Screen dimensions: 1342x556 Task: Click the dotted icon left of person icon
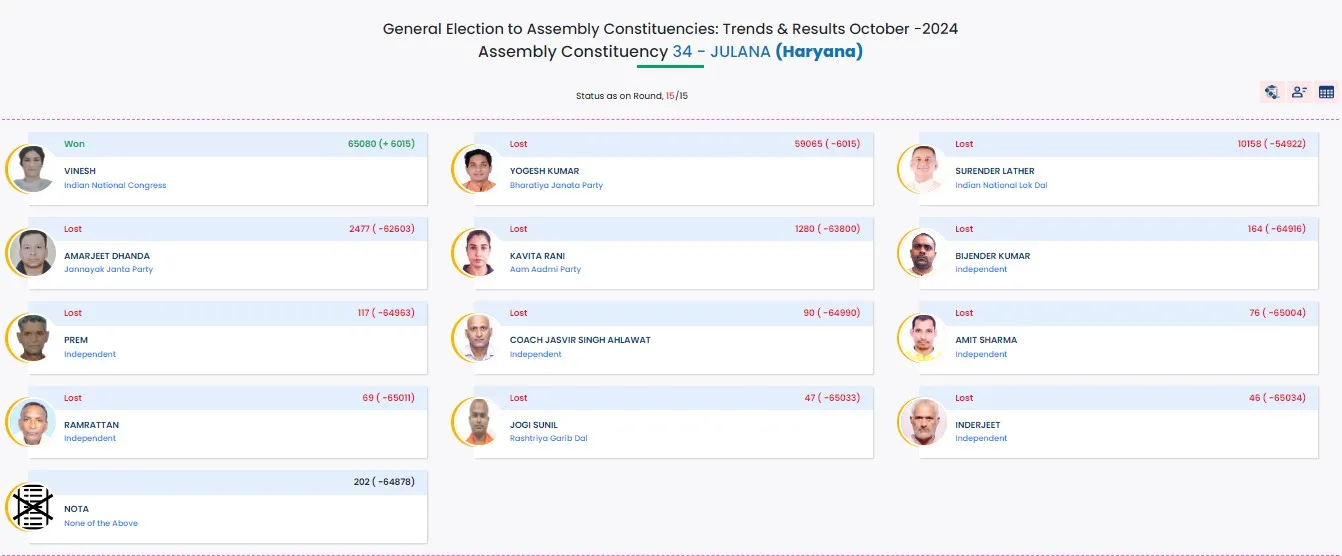point(1271,92)
